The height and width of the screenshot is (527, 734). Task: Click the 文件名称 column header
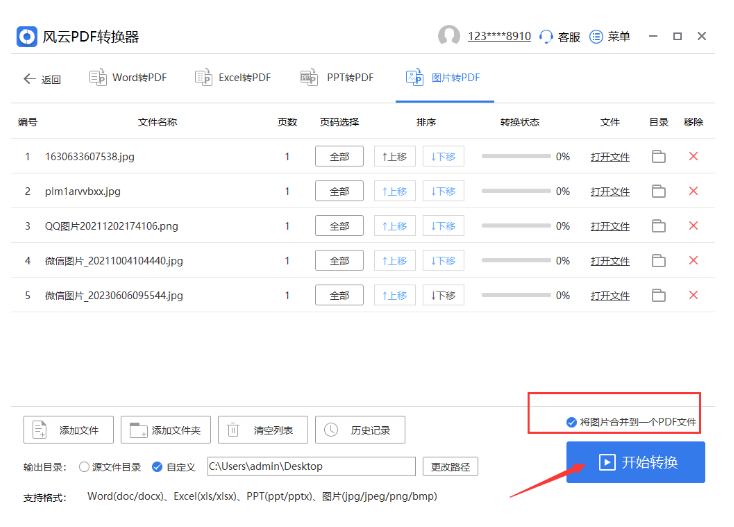click(157, 122)
